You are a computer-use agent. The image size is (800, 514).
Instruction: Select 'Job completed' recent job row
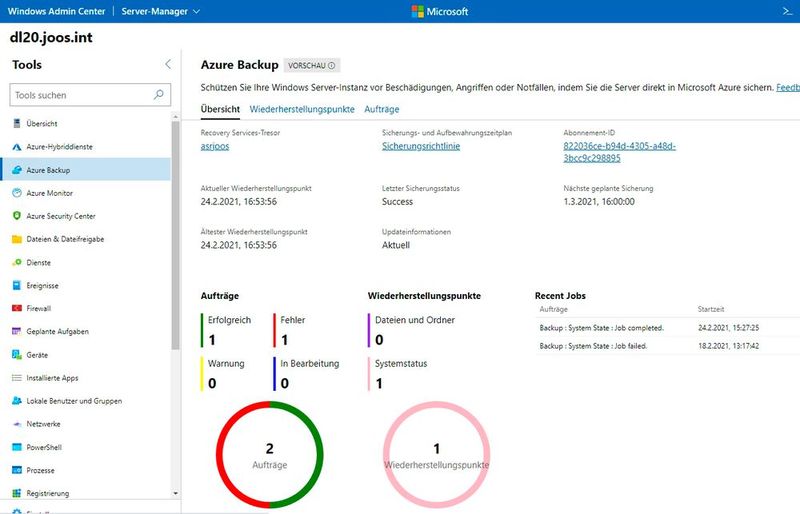667,328
